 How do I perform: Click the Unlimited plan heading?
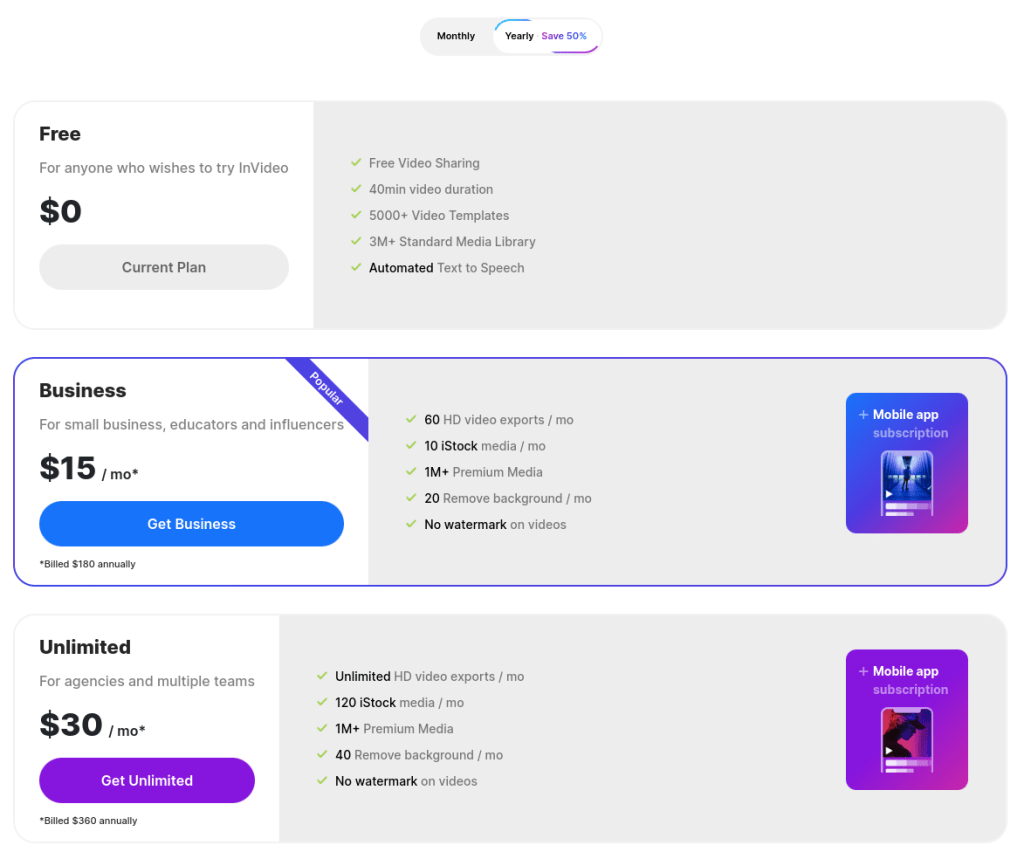coord(85,647)
